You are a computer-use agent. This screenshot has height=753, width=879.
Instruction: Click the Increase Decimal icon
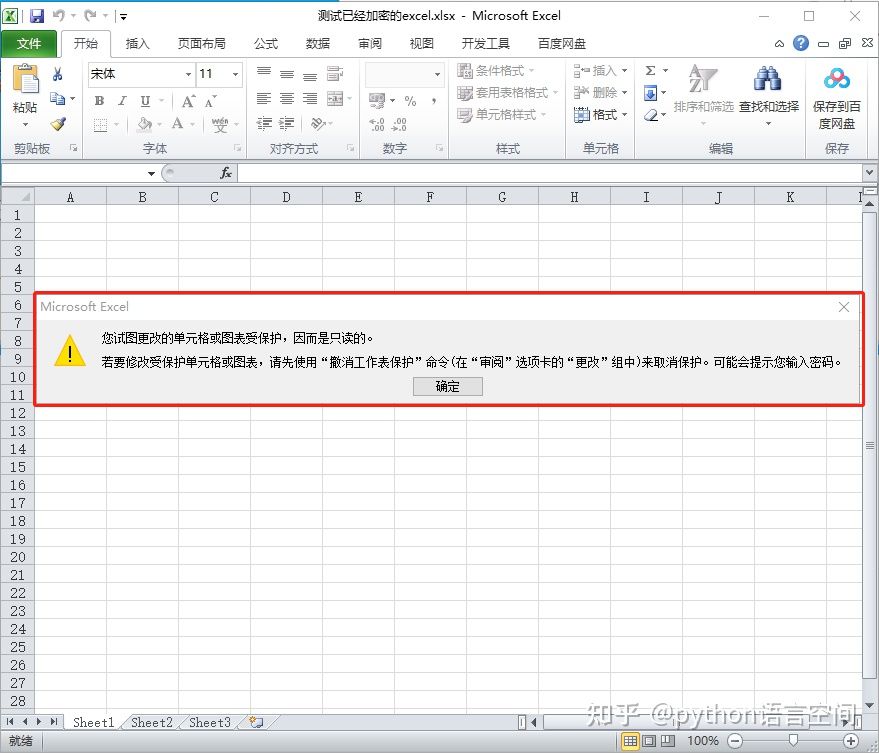[x=377, y=124]
